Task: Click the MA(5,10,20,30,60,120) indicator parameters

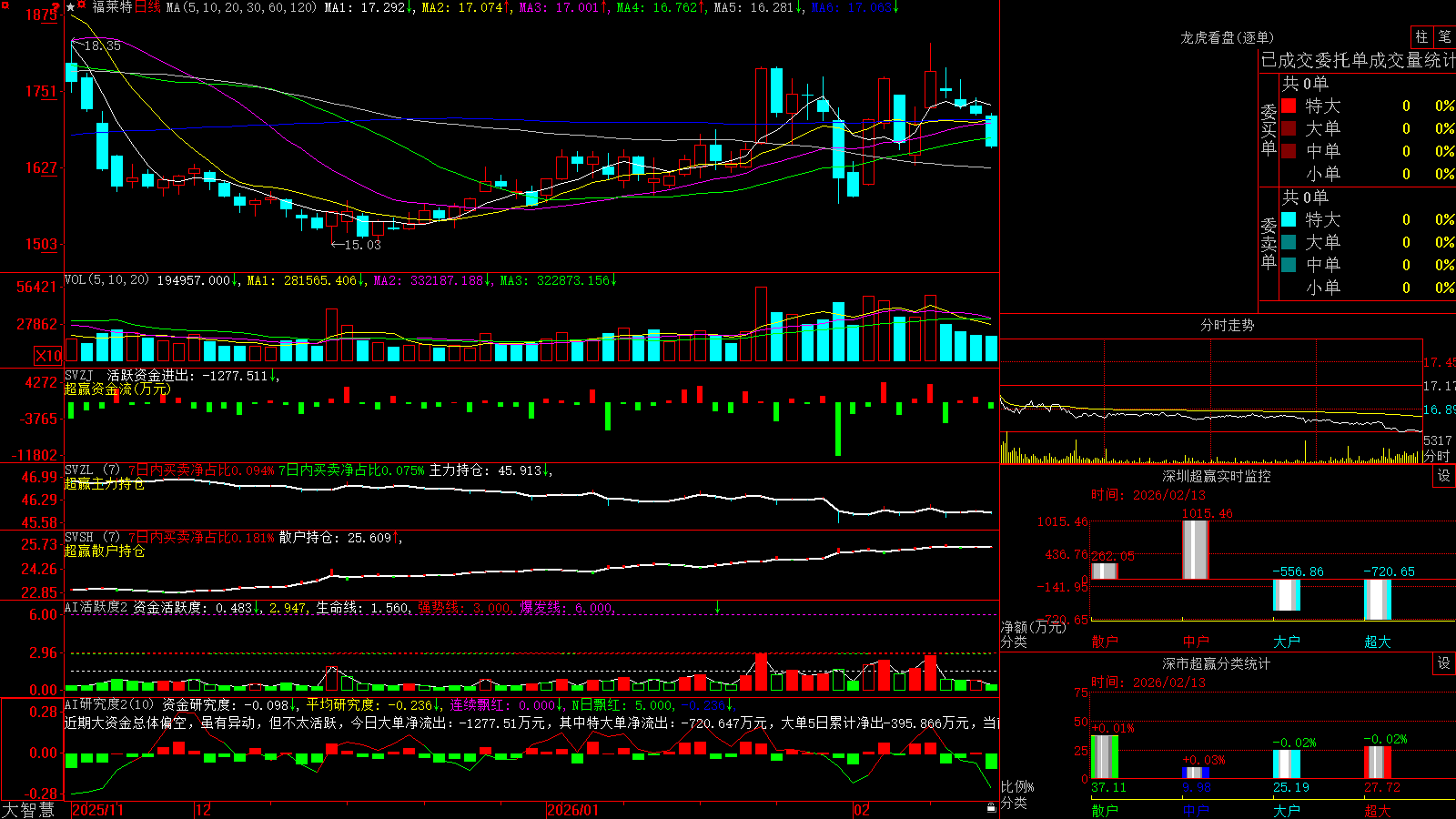Action: coord(241,7)
